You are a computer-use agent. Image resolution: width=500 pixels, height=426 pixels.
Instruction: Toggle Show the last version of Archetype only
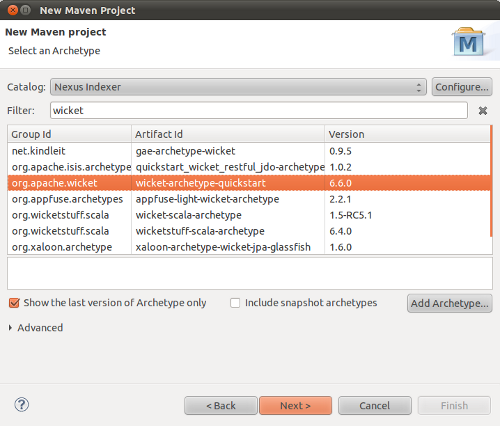click(14, 303)
